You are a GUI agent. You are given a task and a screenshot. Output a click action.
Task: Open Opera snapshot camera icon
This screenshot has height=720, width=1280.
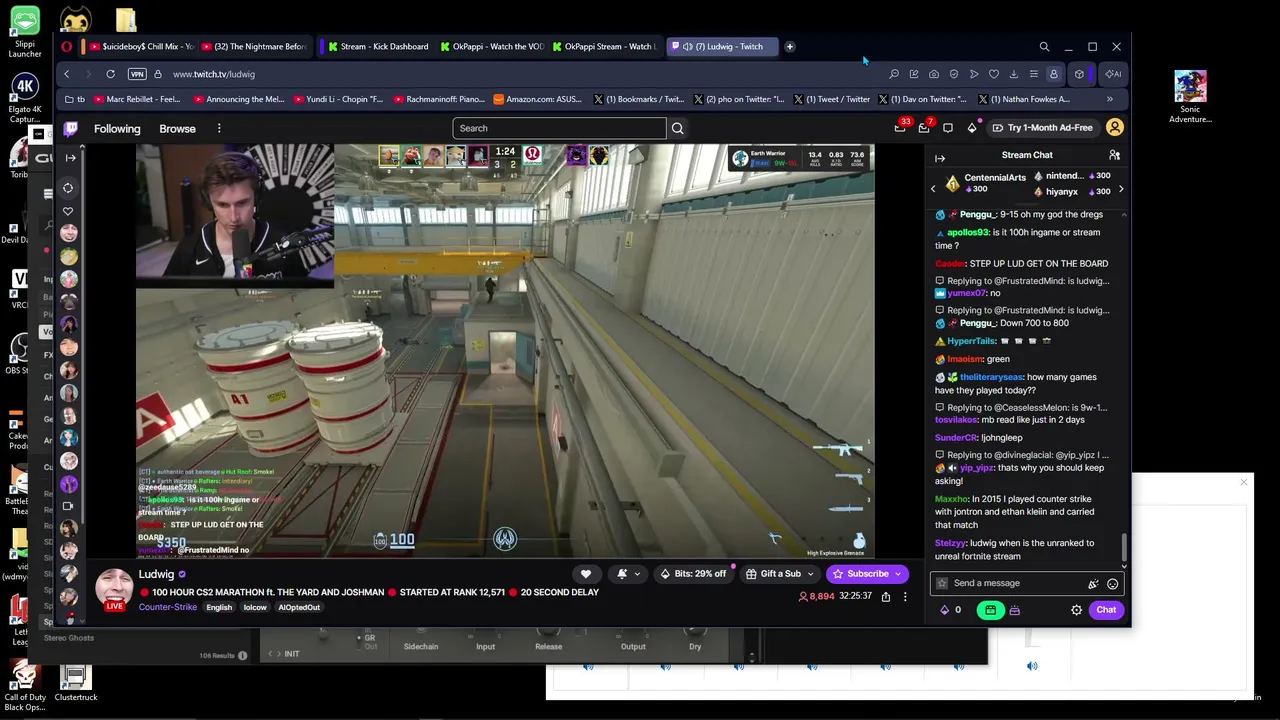933,74
